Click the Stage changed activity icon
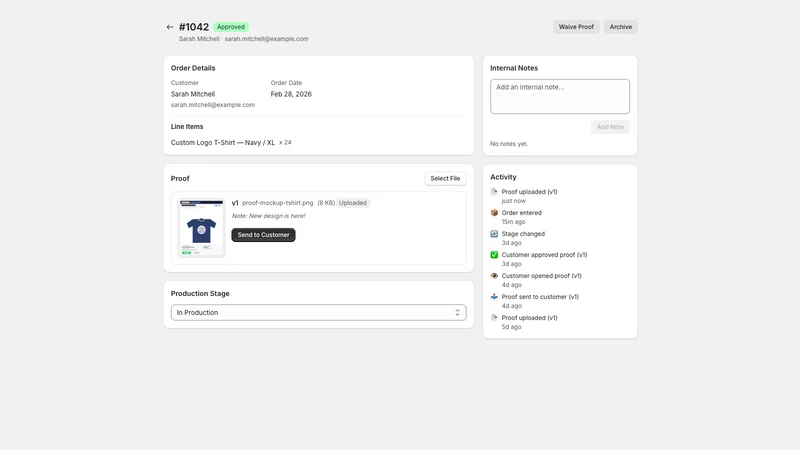800x450 pixels. coord(494,234)
